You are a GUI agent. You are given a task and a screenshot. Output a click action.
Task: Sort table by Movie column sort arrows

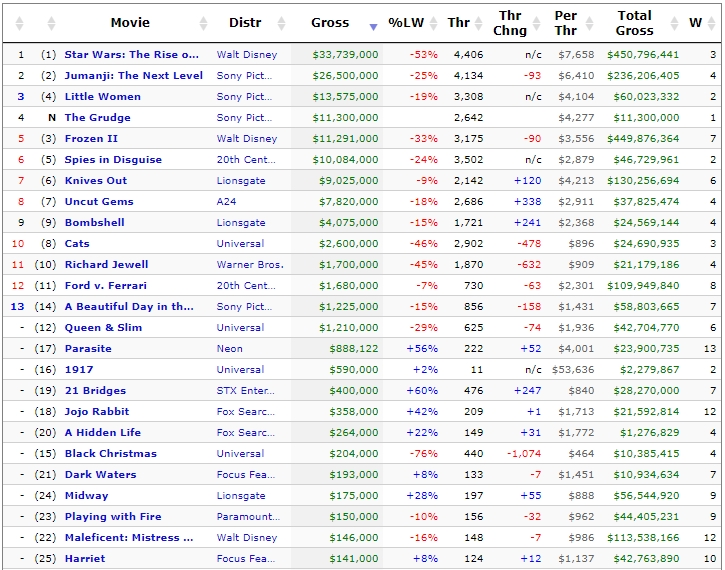click(203, 23)
